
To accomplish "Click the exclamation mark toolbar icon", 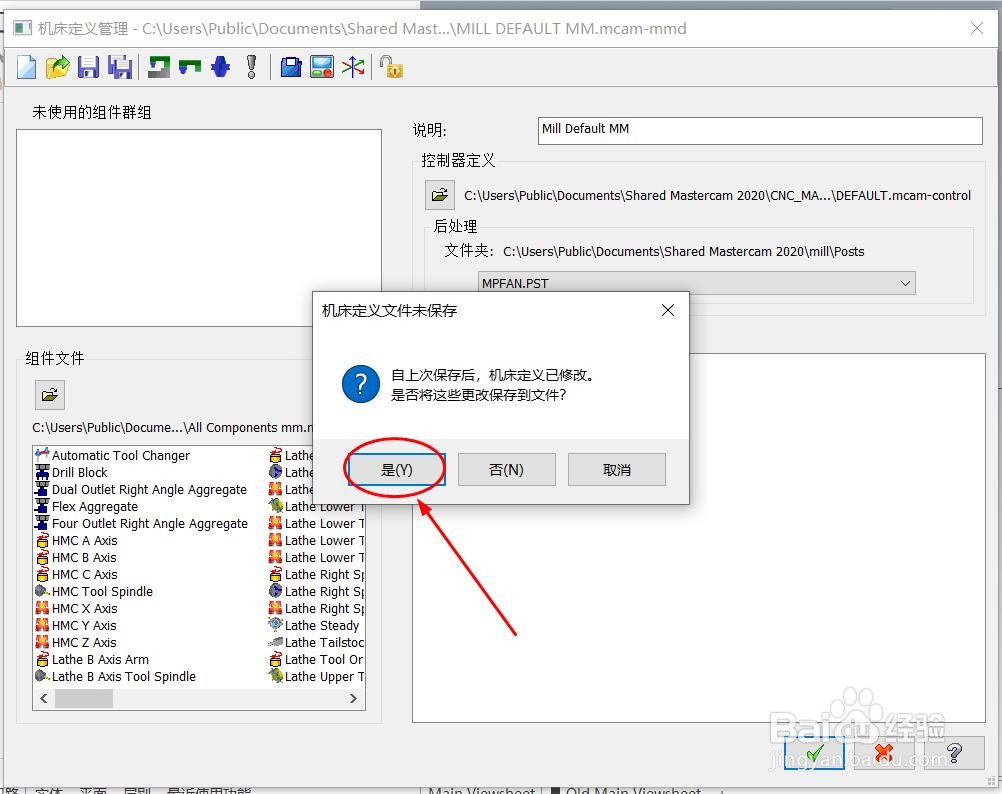I will click(252, 67).
